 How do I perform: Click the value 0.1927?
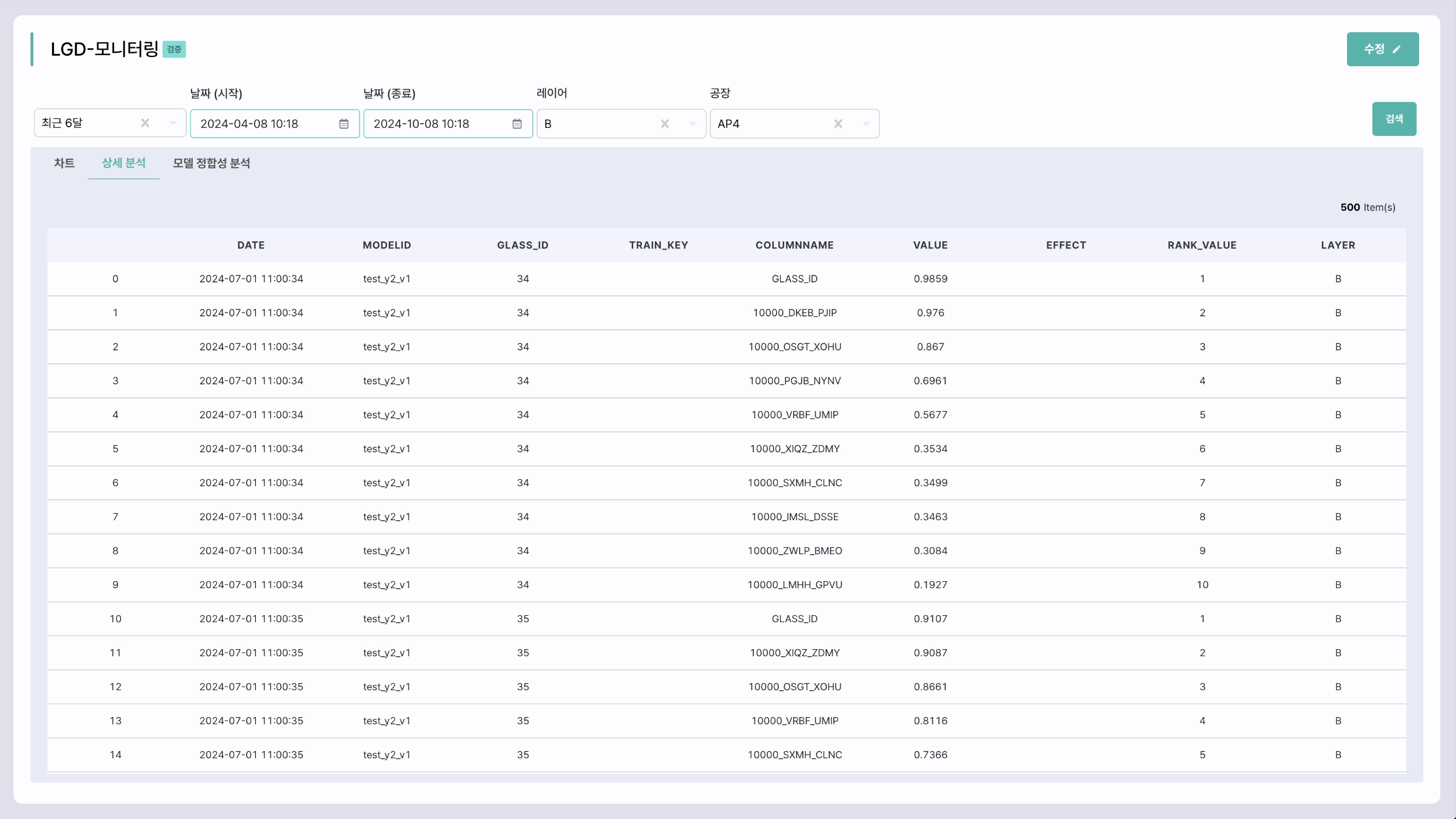[x=930, y=584]
